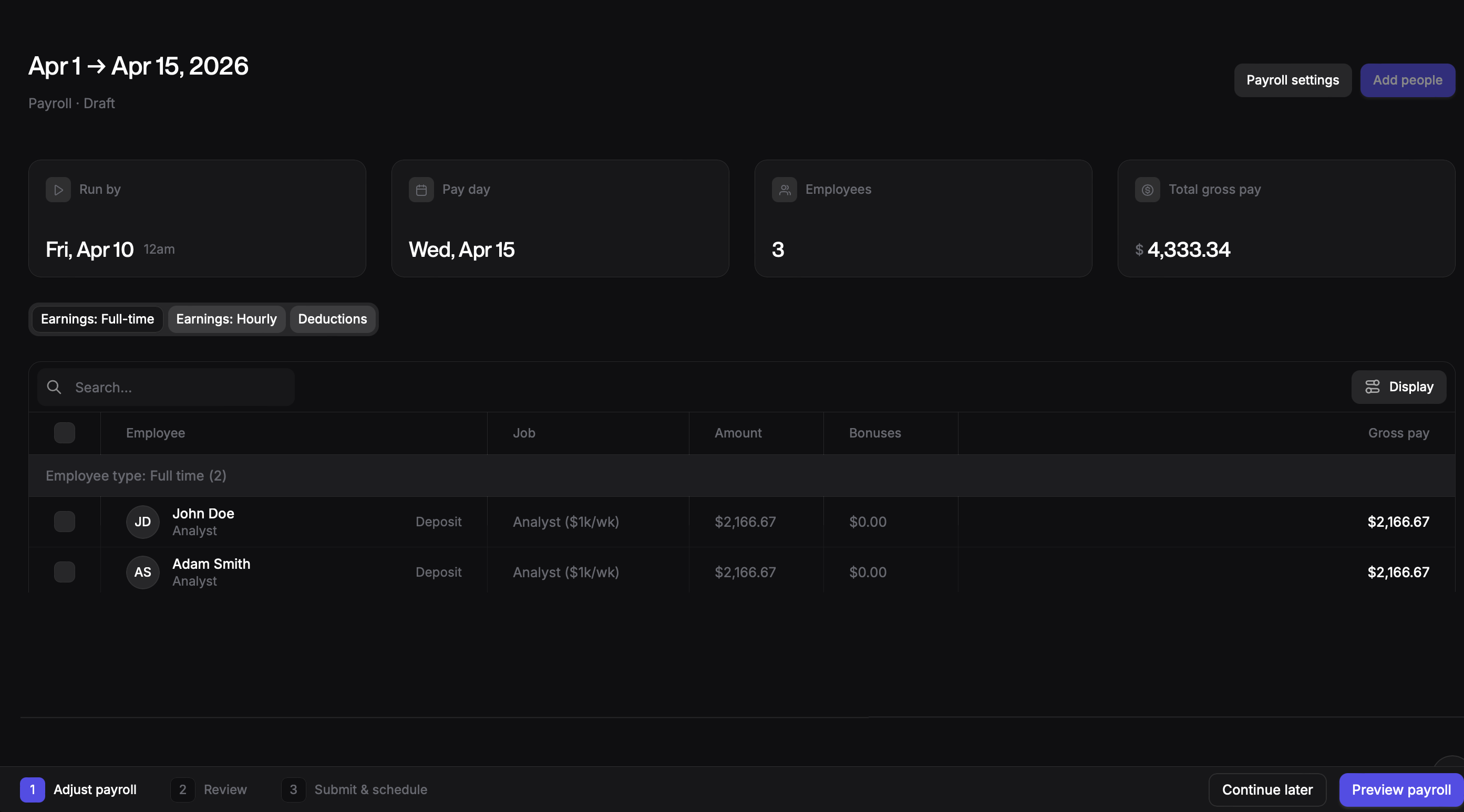This screenshot has height=812, width=1464.
Task: Toggle the select-all employees checkbox
Action: (x=64, y=433)
